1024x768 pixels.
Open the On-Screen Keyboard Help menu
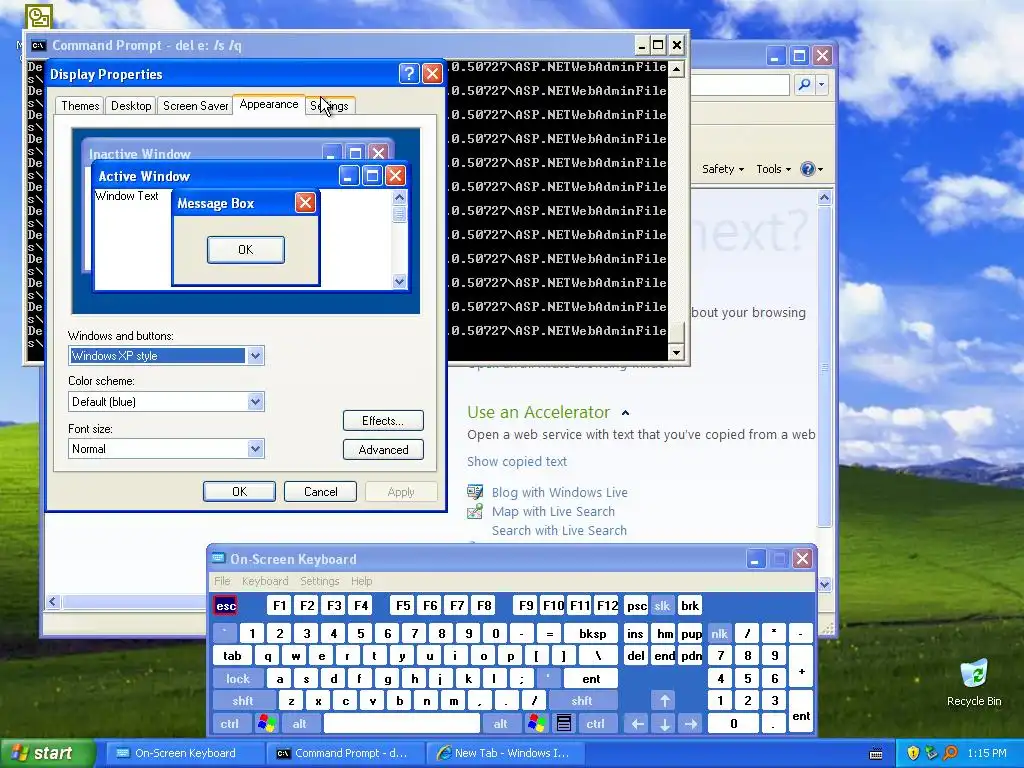click(361, 581)
